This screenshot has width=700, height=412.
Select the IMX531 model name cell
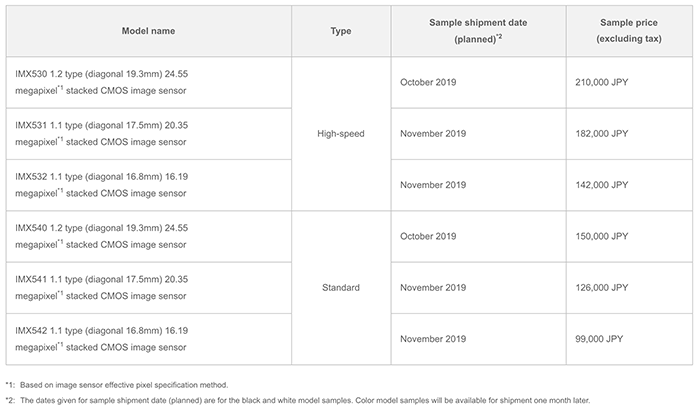click(149, 133)
